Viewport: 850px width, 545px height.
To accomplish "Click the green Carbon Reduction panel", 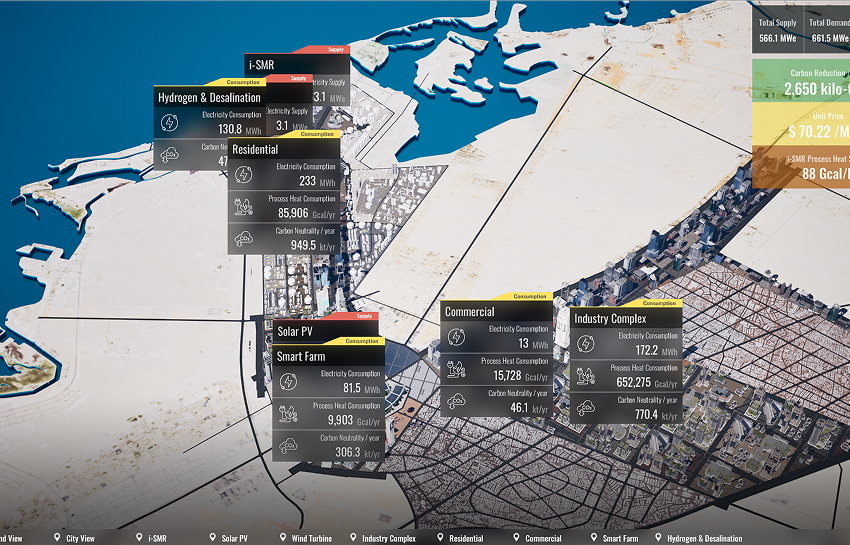I will pyautogui.click(x=800, y=82).
